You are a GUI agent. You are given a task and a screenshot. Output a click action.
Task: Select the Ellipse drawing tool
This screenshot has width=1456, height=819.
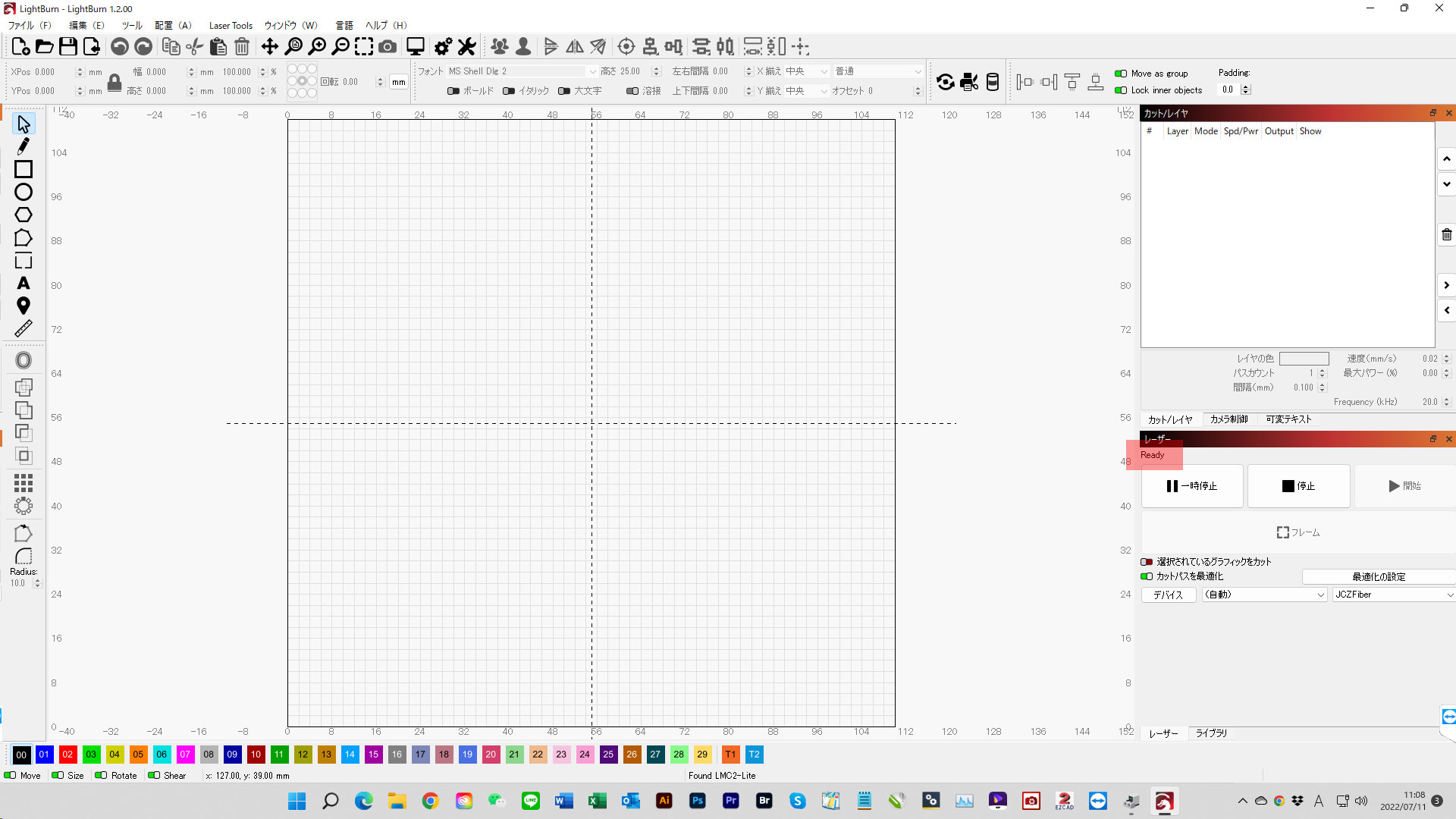click(24, 192)
